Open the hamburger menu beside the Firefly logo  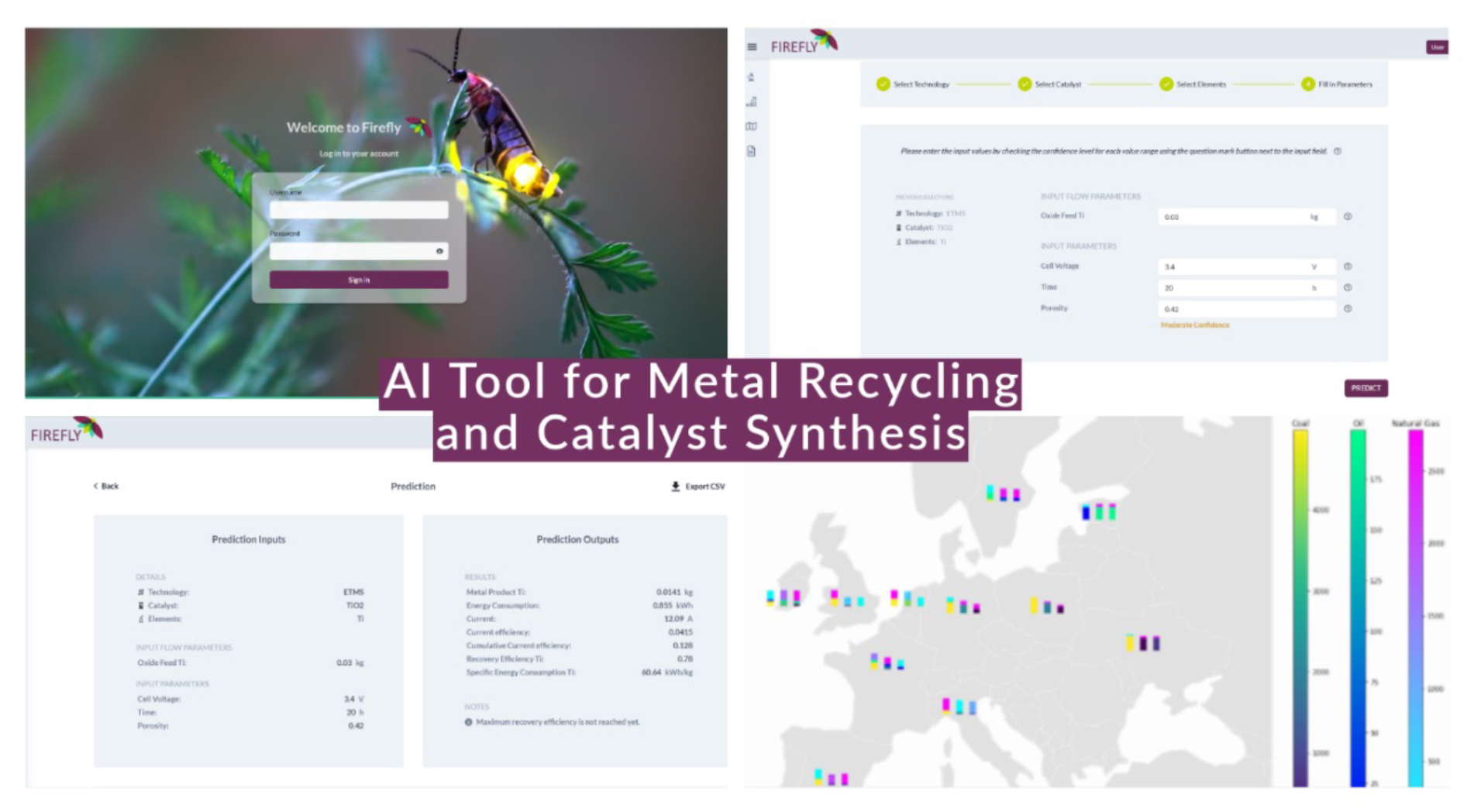tap(752, 47)
